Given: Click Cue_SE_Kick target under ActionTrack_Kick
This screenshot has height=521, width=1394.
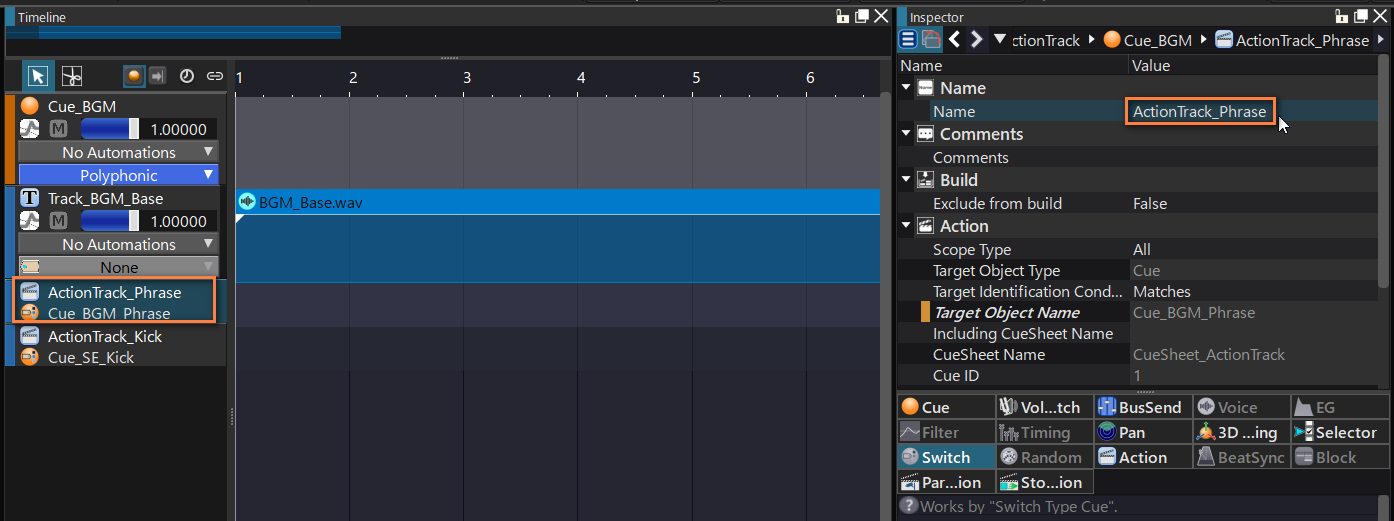Looking at the screenshot, I should (x=90, y=357).
